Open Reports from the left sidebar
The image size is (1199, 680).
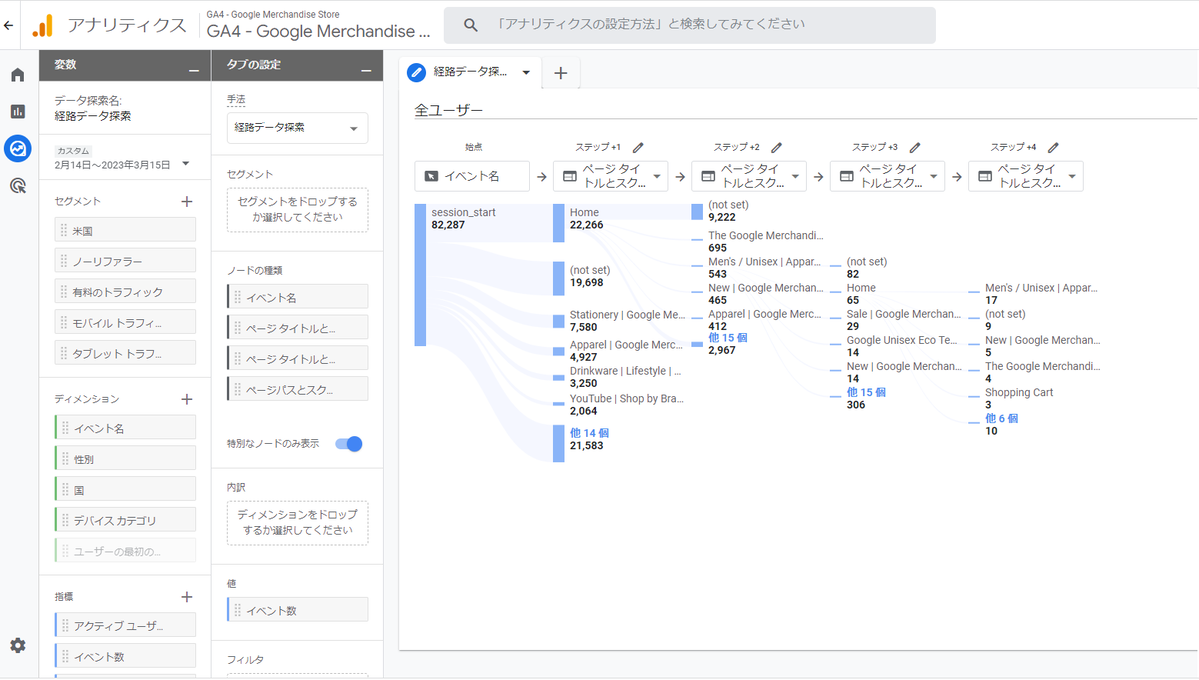(18, 112)
